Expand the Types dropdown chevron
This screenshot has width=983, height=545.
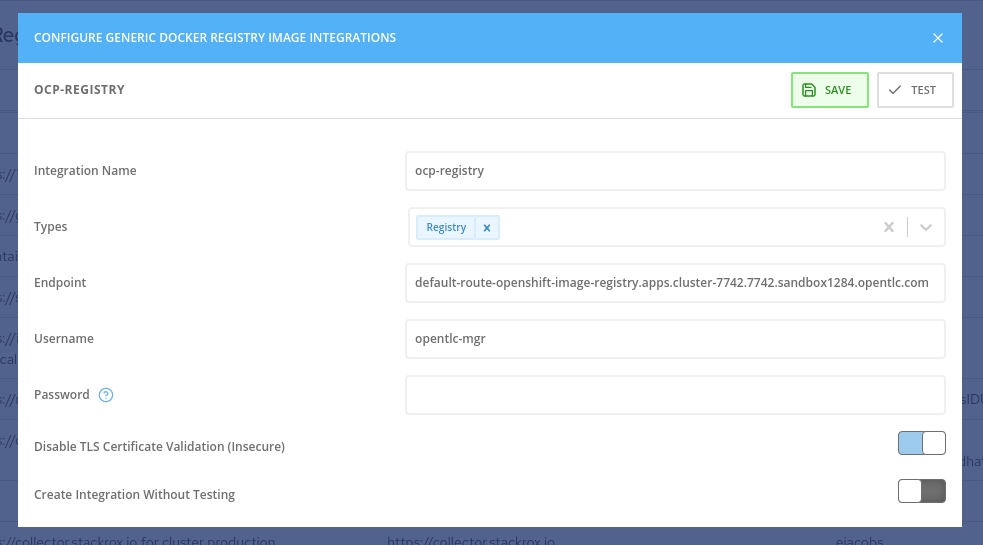[926, 227]
